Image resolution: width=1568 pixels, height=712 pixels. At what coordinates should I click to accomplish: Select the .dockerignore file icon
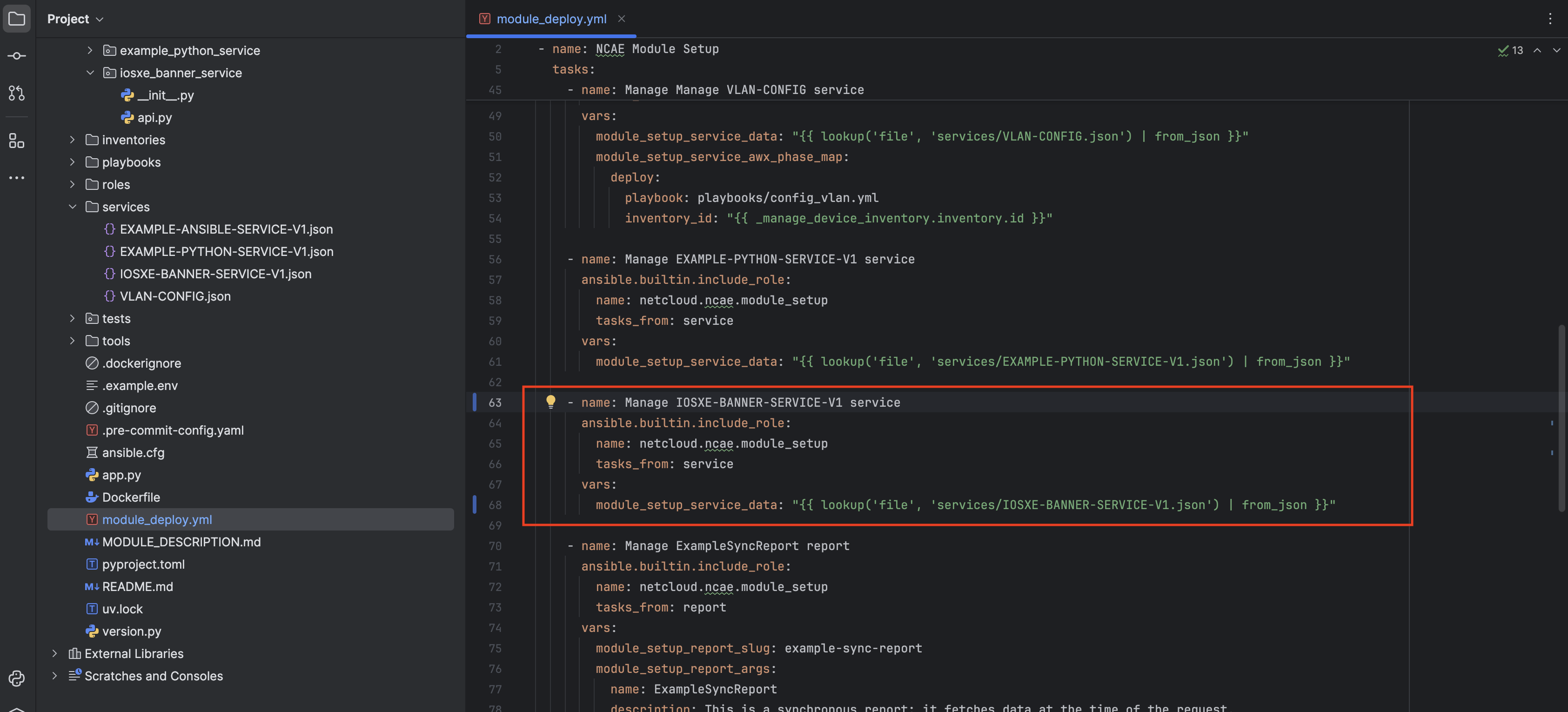[92, 363]
